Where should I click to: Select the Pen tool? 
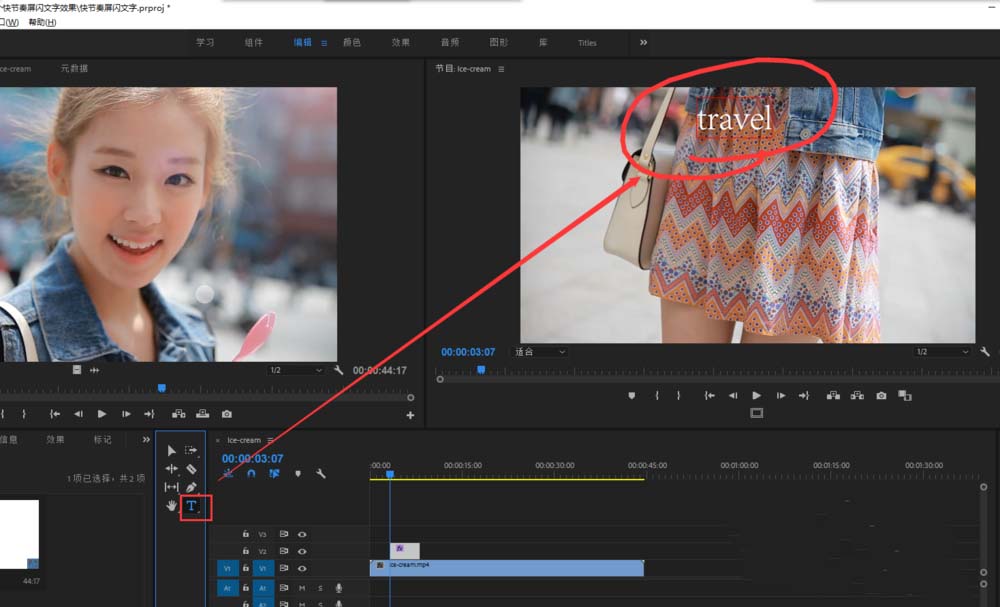tap(191, 487)
